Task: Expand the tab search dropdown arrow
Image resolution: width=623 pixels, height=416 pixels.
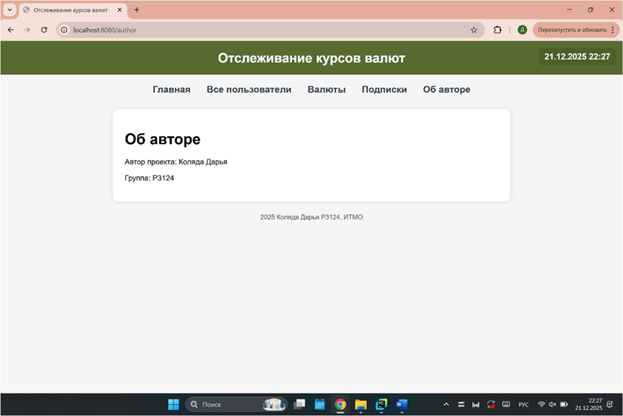Action: click(10, 9)
